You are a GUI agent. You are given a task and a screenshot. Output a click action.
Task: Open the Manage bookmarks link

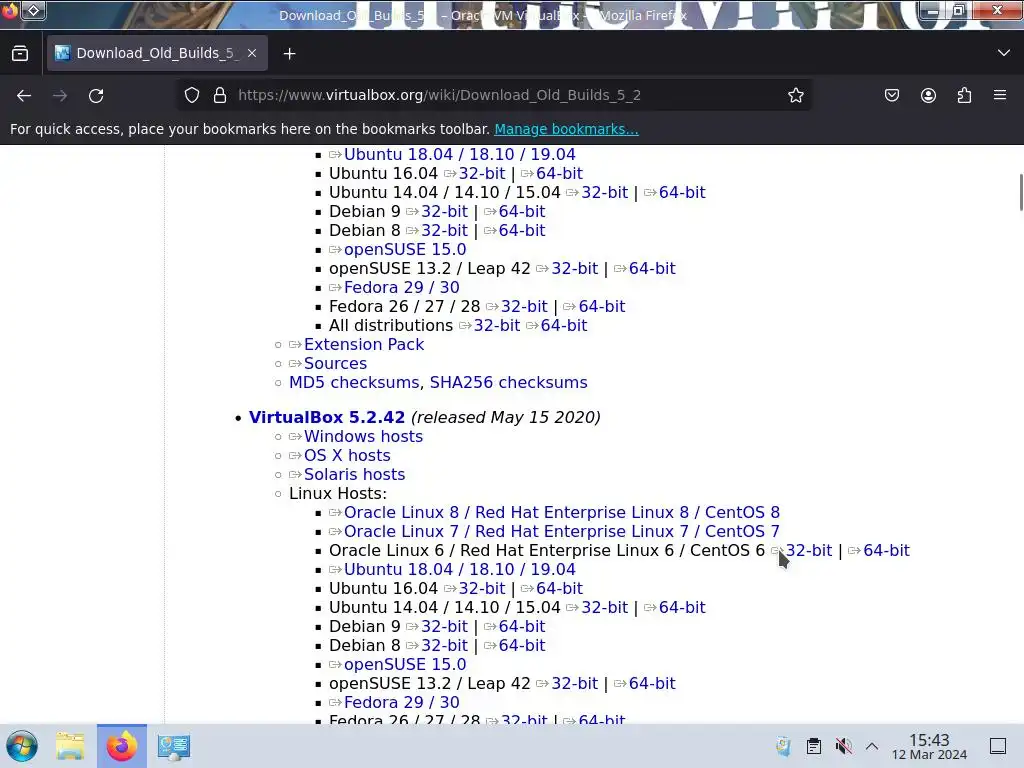pyautogui.click(x=566, y=129)
